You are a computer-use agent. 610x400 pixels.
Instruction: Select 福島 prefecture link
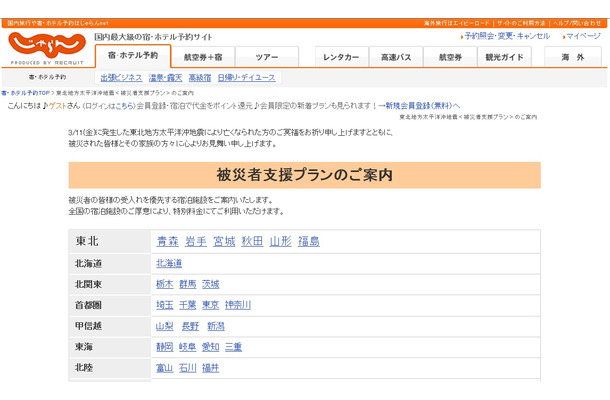pos(309,241)
